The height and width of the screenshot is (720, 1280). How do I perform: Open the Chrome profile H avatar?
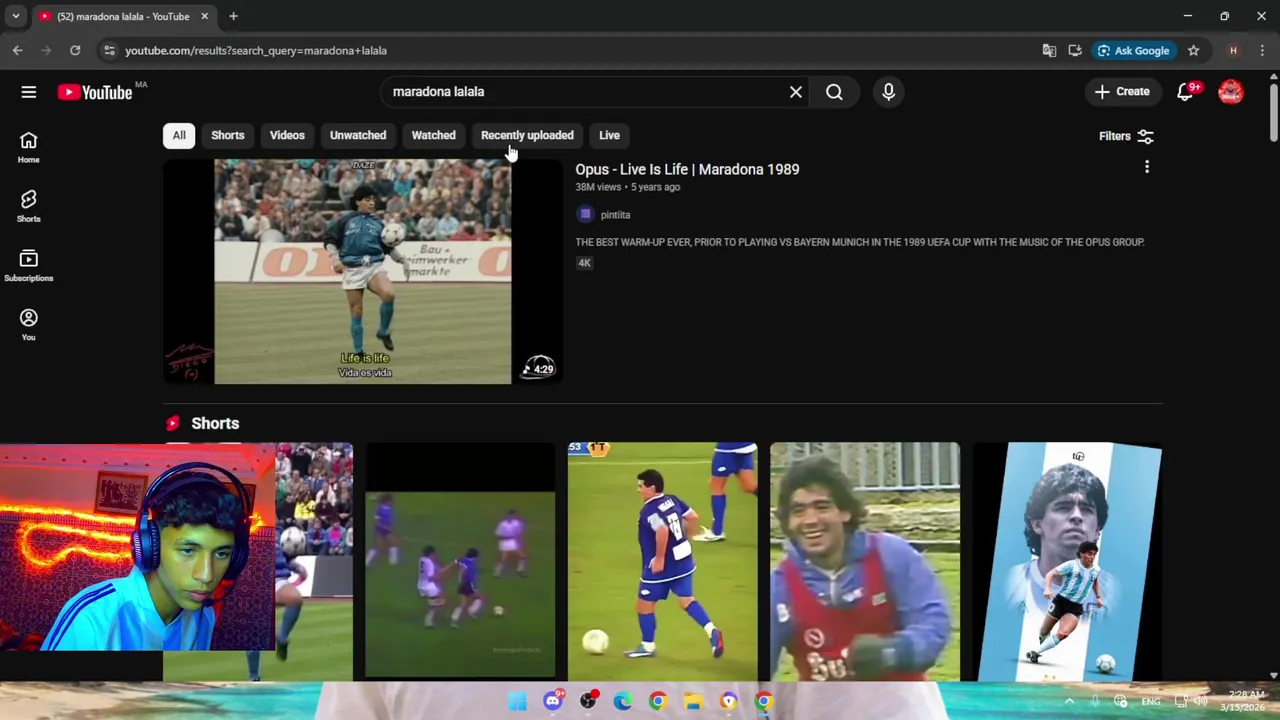pyautogui.click(x=1233, y=50)
